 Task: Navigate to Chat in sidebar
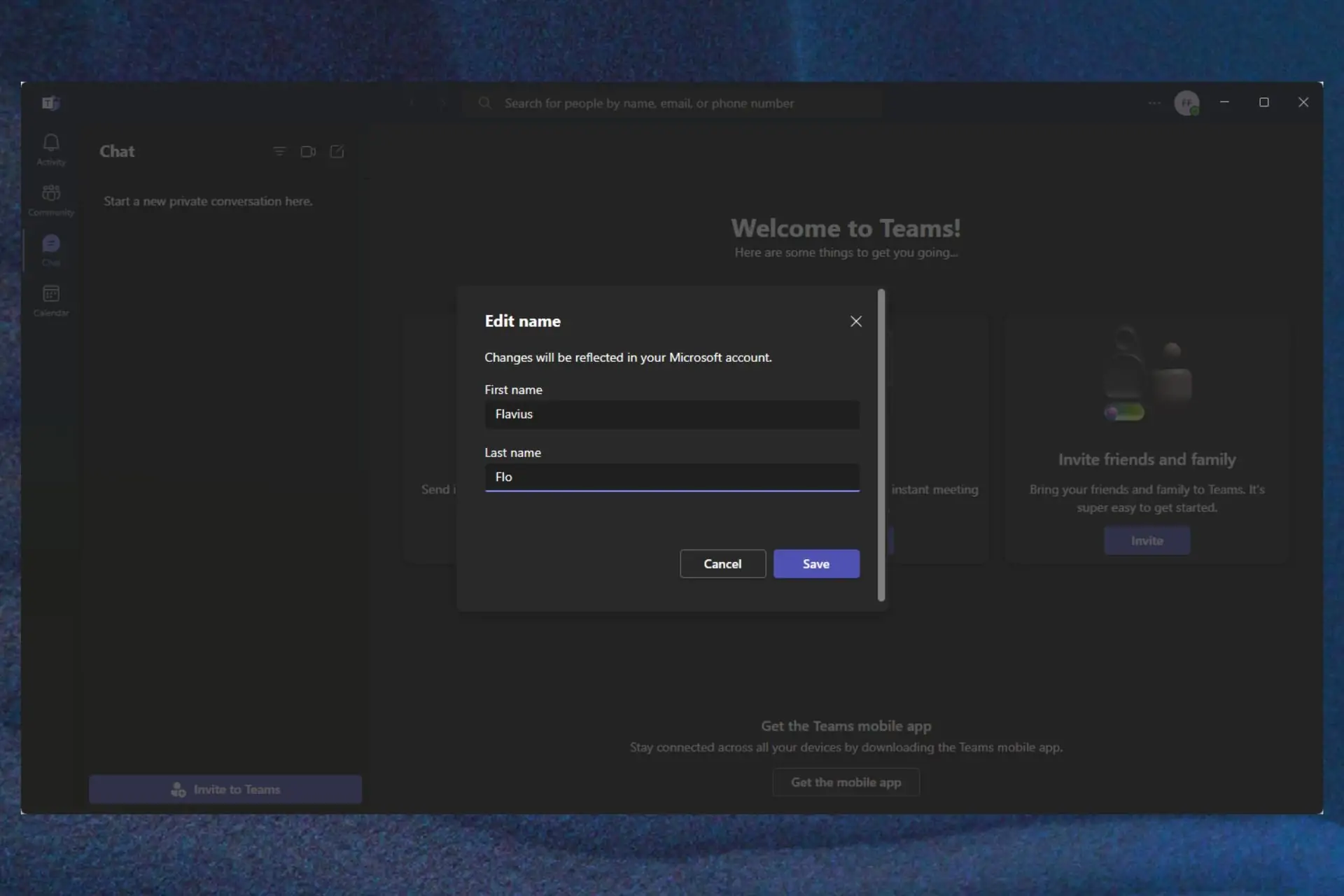(x=50, y=250)
